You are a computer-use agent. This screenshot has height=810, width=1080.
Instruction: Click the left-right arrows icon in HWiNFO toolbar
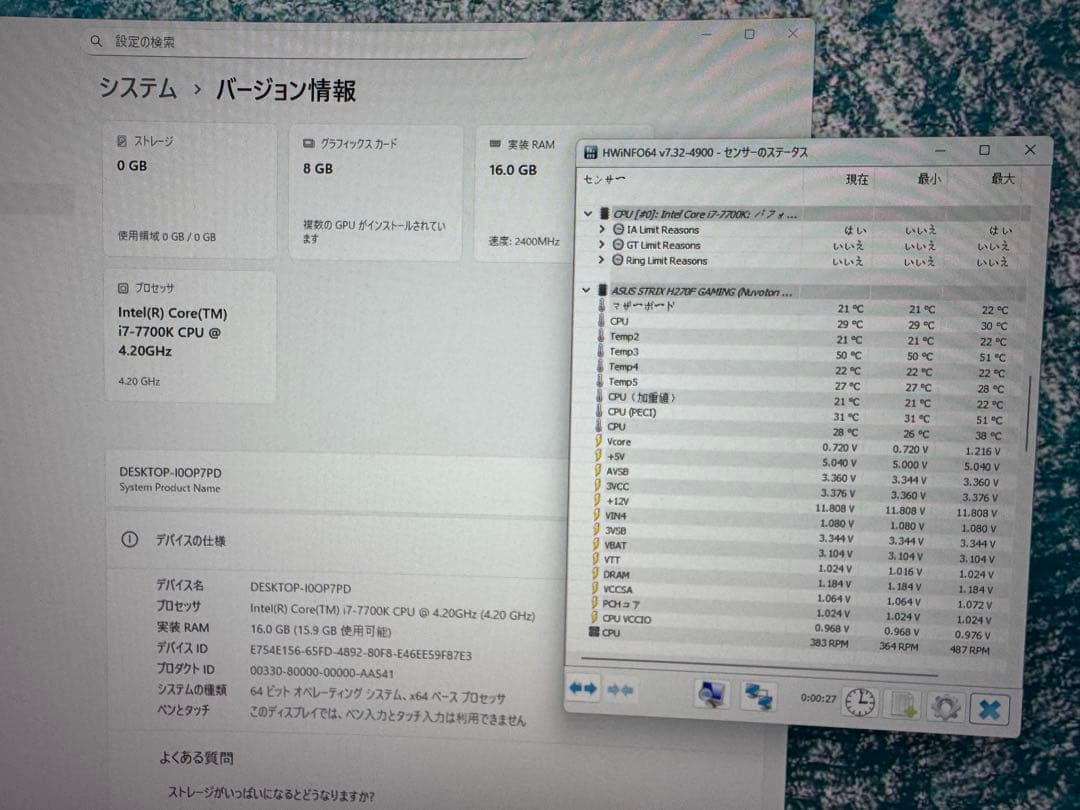coord(582,690)
